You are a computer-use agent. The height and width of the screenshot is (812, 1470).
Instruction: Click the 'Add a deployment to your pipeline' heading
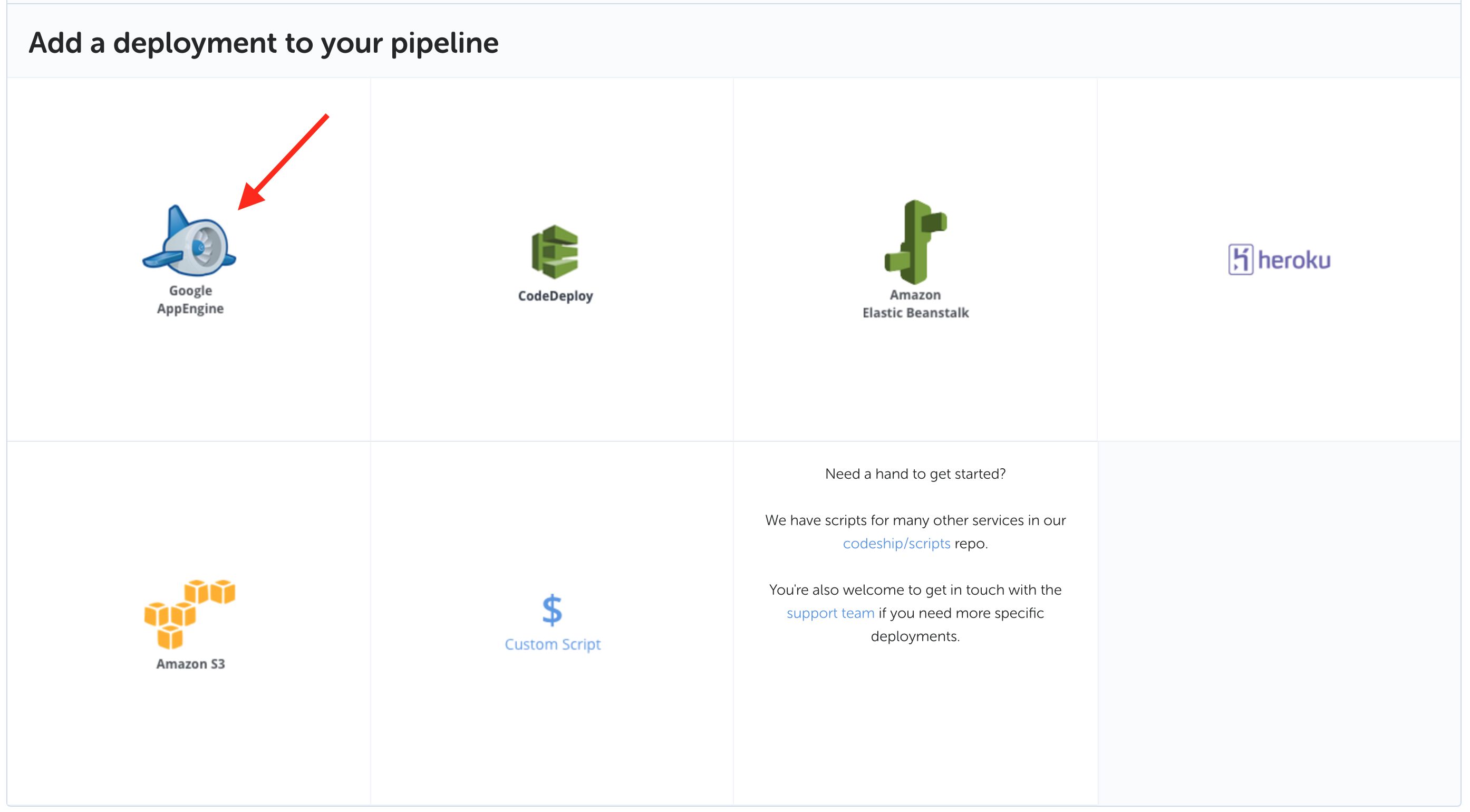pos(264,43)
